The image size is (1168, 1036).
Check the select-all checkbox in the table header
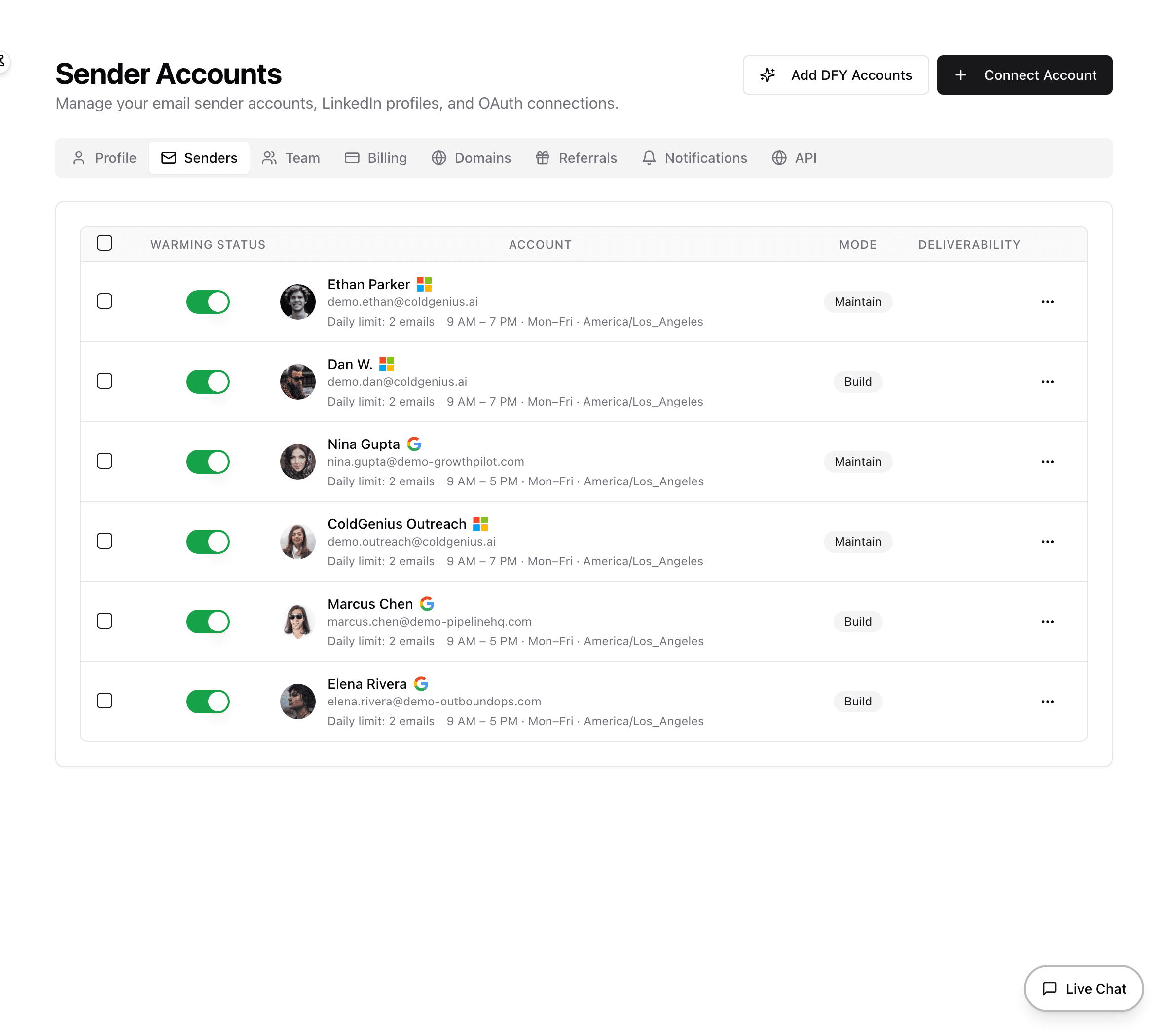[105, 243]
